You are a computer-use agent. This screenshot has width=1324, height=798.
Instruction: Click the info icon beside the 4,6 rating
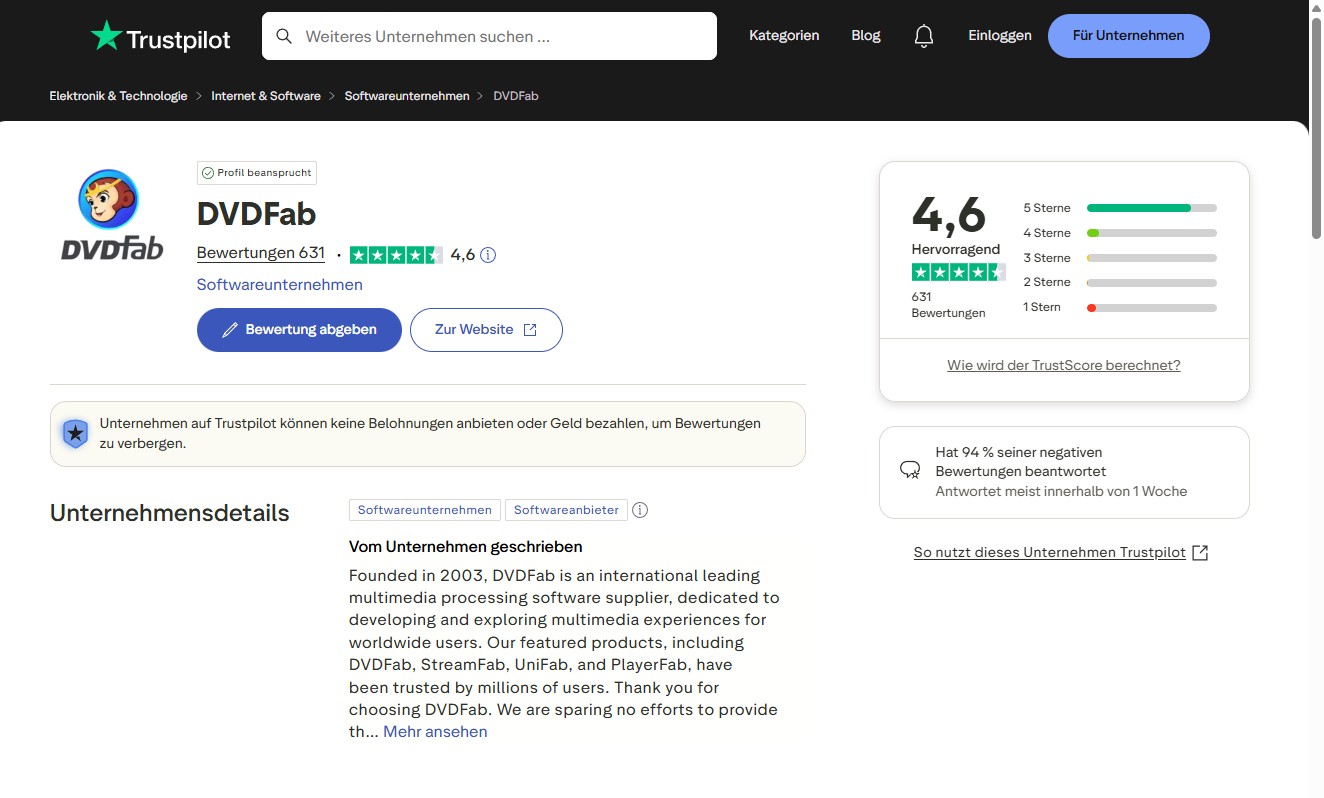[x=487, y=254]
